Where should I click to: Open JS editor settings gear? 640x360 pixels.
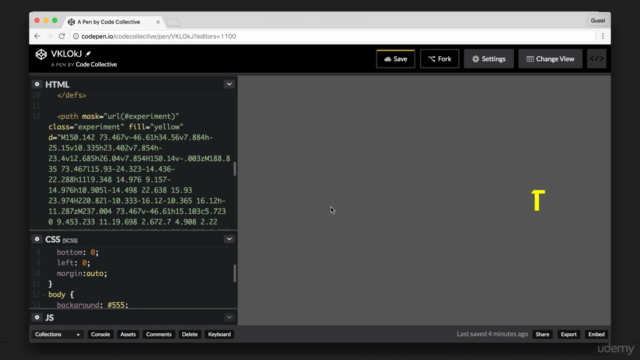coord(37,317)
